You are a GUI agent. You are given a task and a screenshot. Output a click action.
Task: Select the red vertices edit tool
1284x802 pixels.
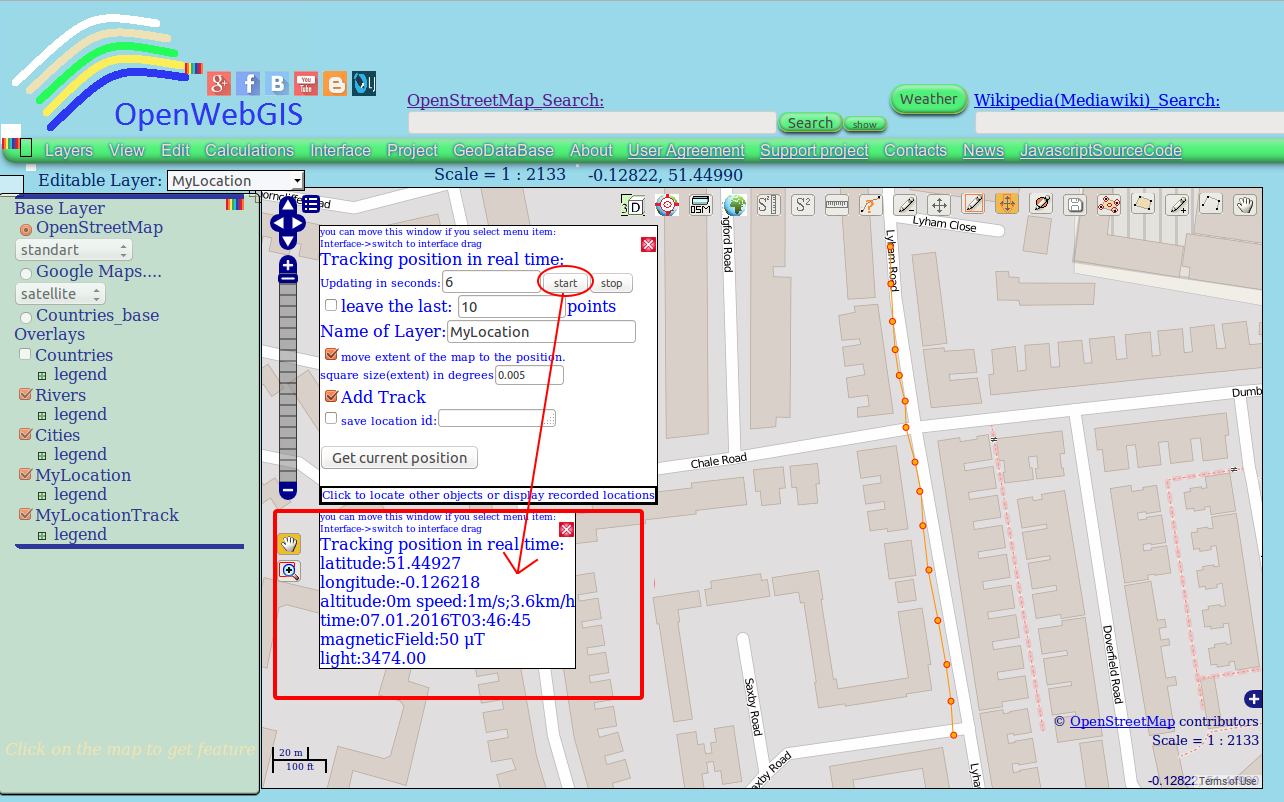pyautogui.click(x=1109, y=205)
